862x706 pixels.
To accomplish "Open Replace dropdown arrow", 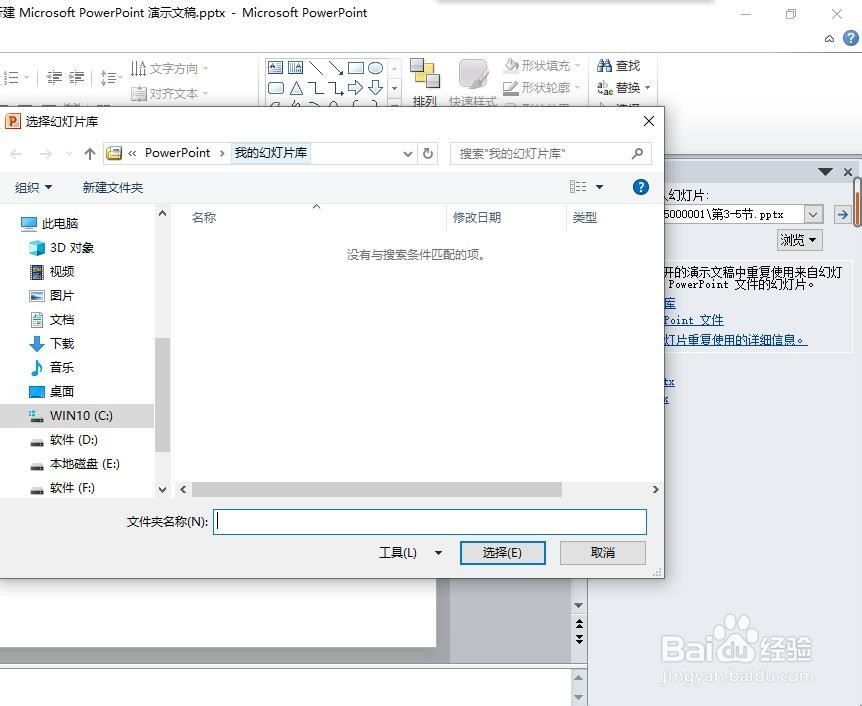I will point(647,88).
